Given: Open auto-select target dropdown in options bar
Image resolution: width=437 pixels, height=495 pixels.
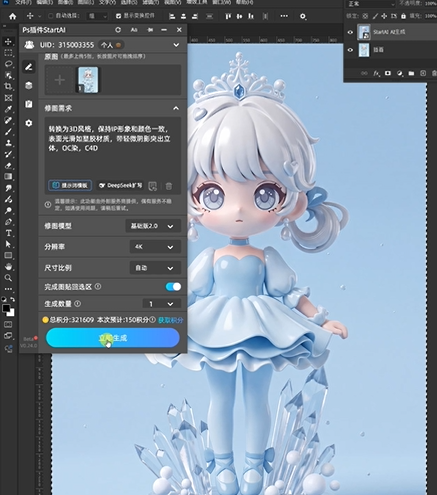Looking at the screenshot, I should click(x=97, y=16).
